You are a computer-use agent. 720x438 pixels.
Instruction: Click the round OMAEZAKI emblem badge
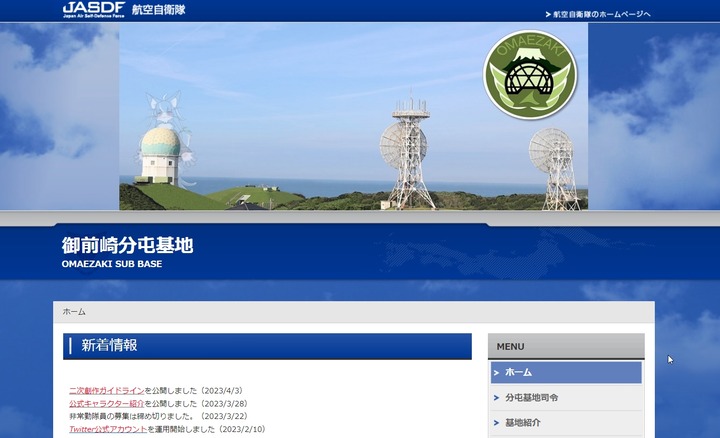pyautogui.click(x=530, y=75)
